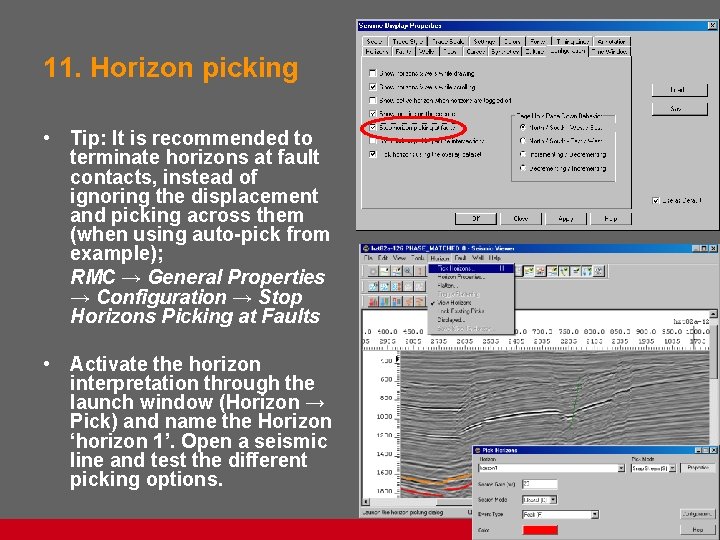Click Configuration button in Pick Horizons dialog
The width and height of the screenshot is (720, 540).
698,514
